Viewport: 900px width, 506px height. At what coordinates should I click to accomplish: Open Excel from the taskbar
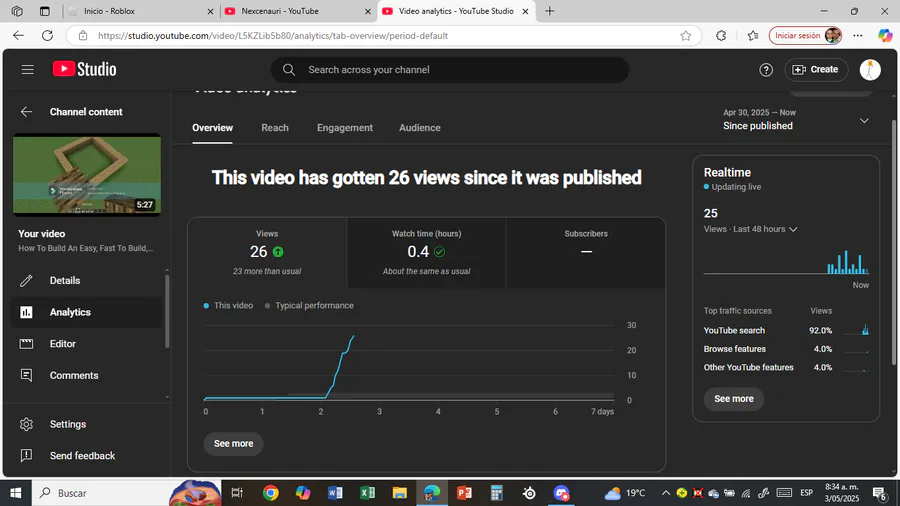click(x=367, y=493)
